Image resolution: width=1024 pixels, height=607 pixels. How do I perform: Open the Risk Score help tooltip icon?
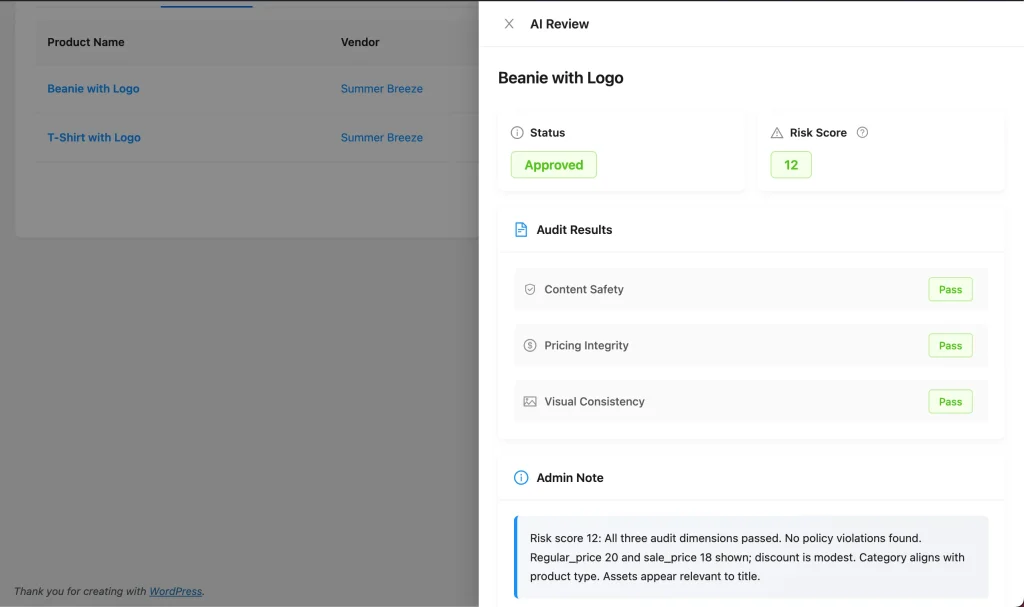click(x=861, y=131)
